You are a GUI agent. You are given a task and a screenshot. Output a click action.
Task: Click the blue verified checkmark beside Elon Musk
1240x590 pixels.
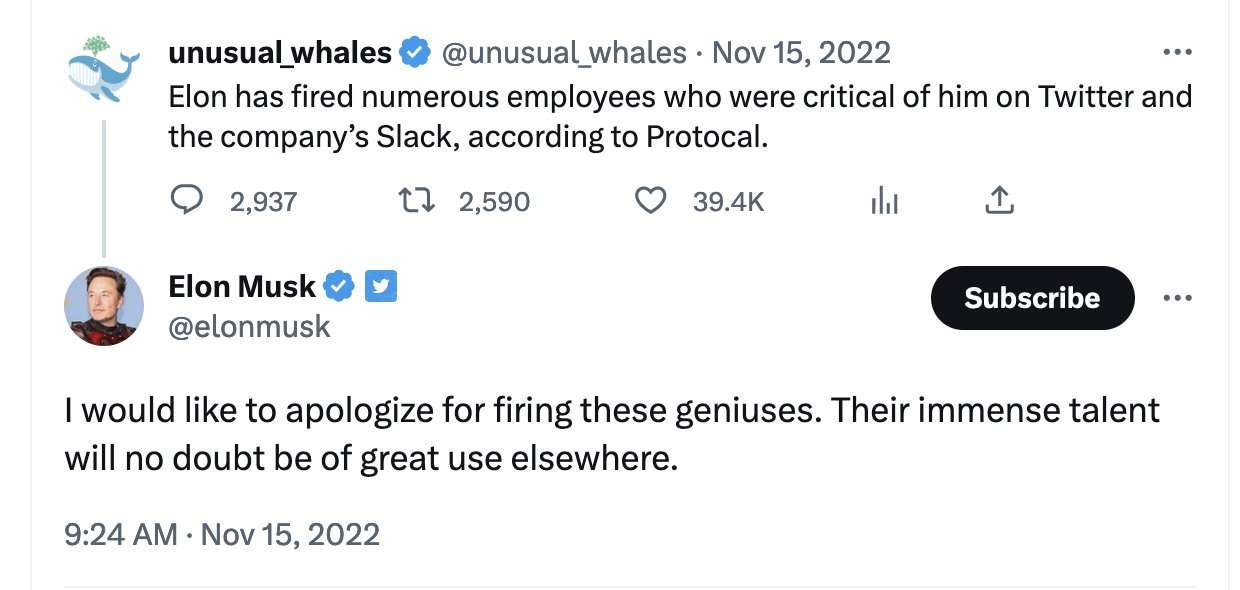[x=340, y=288]
